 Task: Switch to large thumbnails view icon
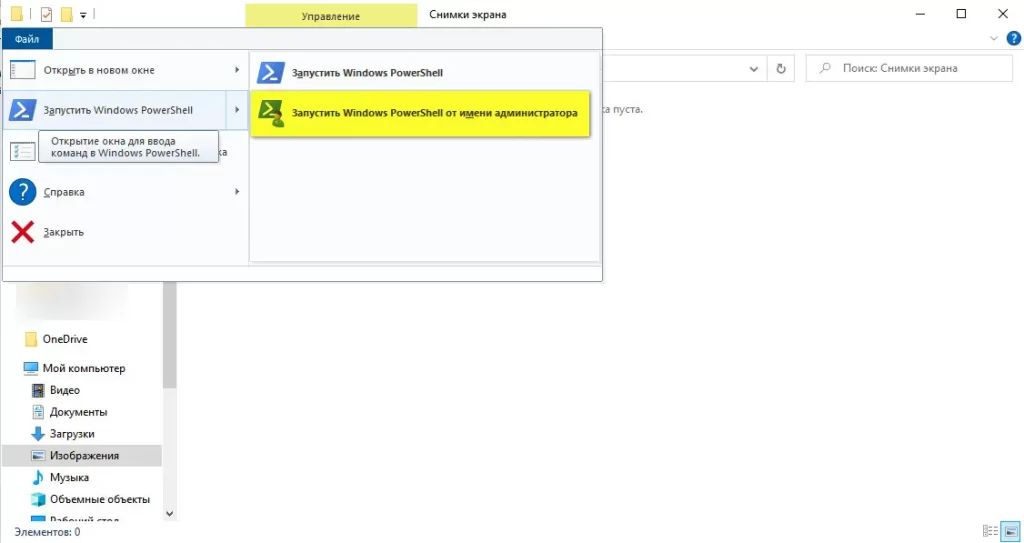(x=1009, y=531)
